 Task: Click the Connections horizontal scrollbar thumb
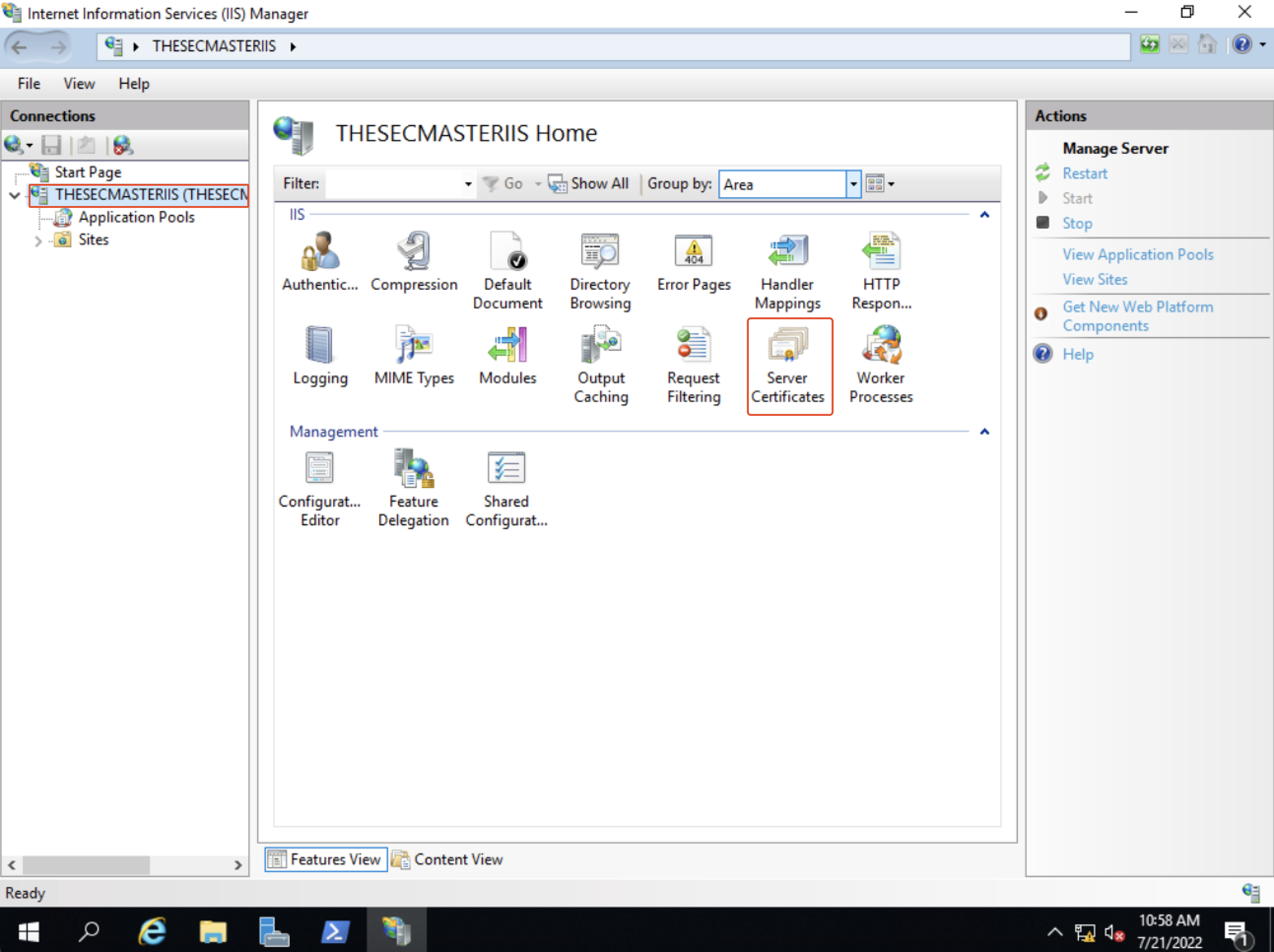[86, 864]
